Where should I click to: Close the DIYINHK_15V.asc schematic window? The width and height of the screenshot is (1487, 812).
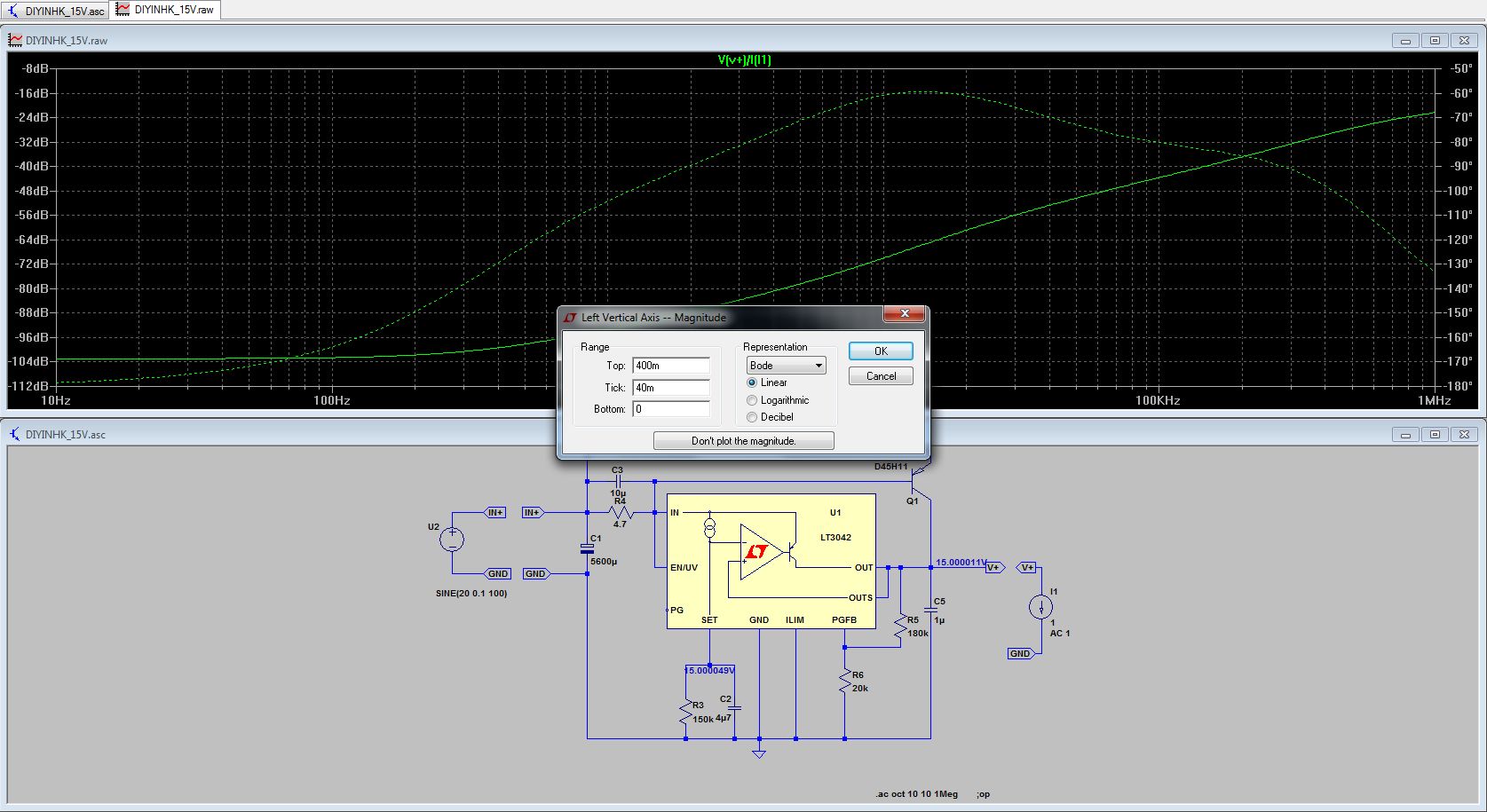1465,434
